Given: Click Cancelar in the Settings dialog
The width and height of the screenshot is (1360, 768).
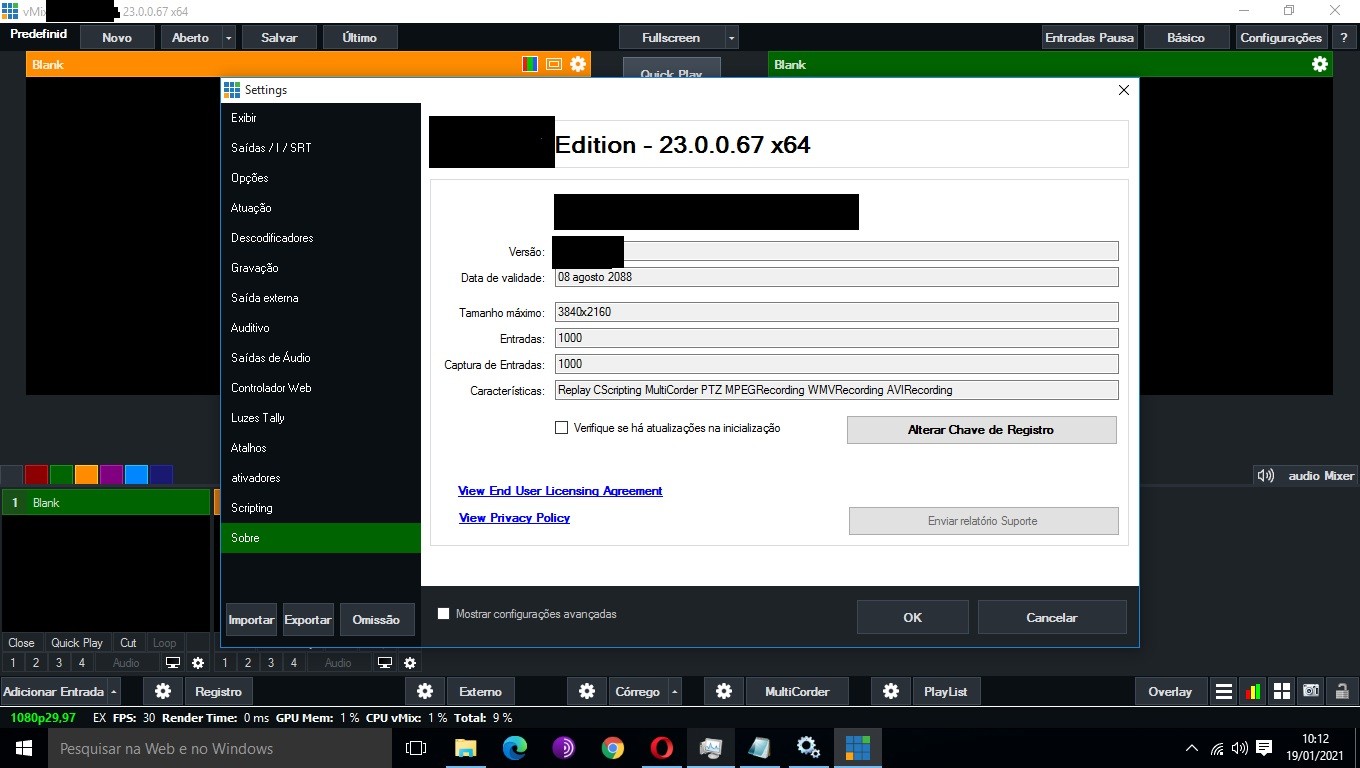Looking at the screenshot, I should pos(1052,617).
